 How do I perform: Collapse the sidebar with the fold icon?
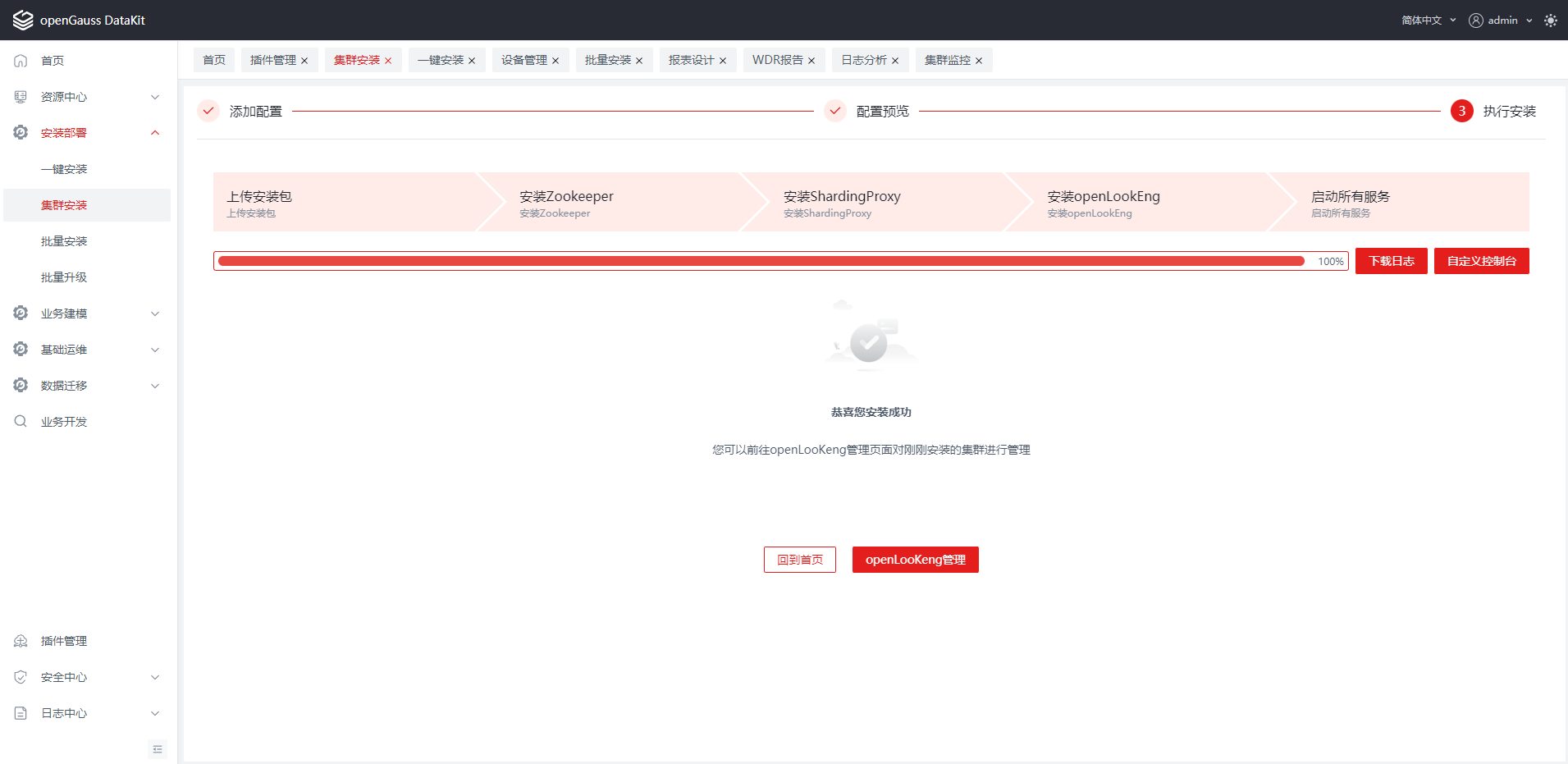[x=158, y=749]
